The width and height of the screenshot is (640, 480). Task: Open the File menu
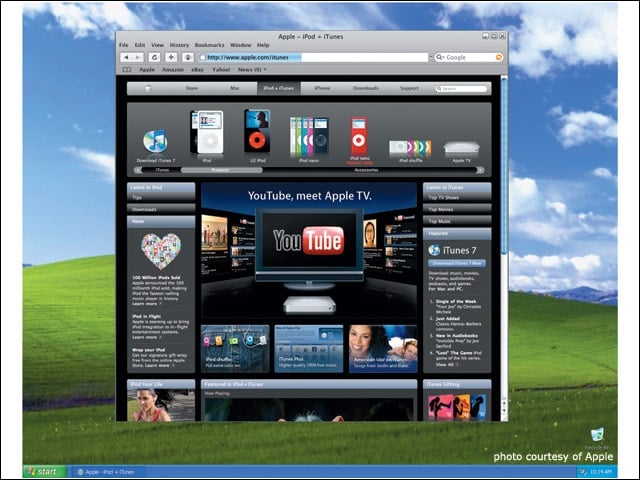124,45
